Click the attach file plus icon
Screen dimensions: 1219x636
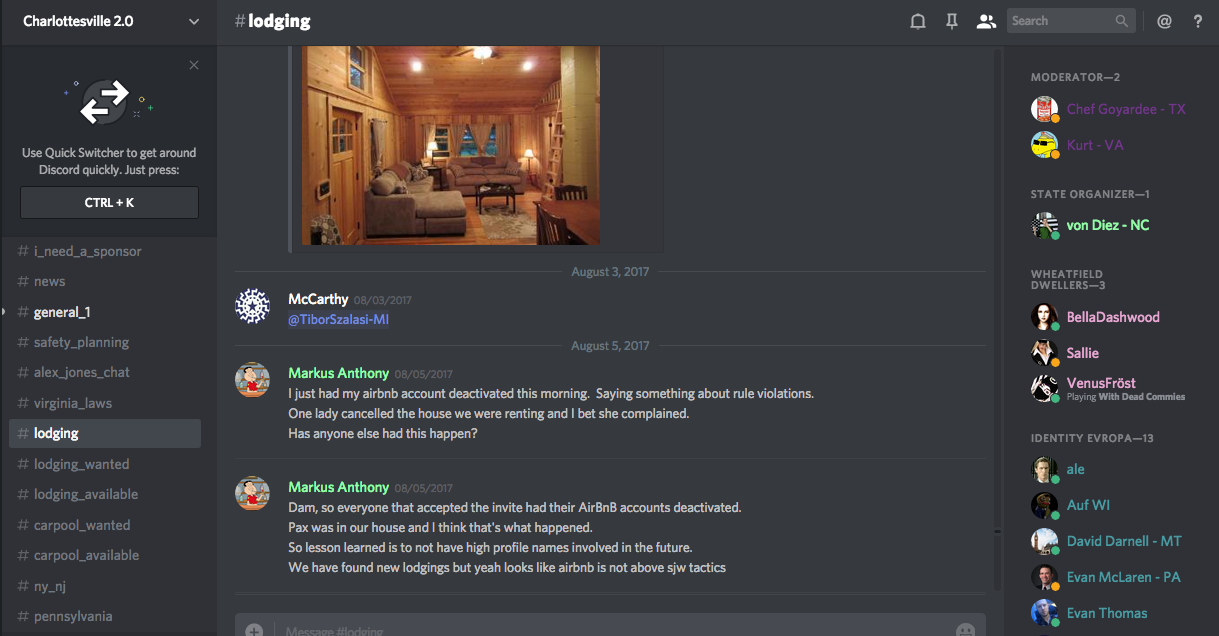[254, 630]
